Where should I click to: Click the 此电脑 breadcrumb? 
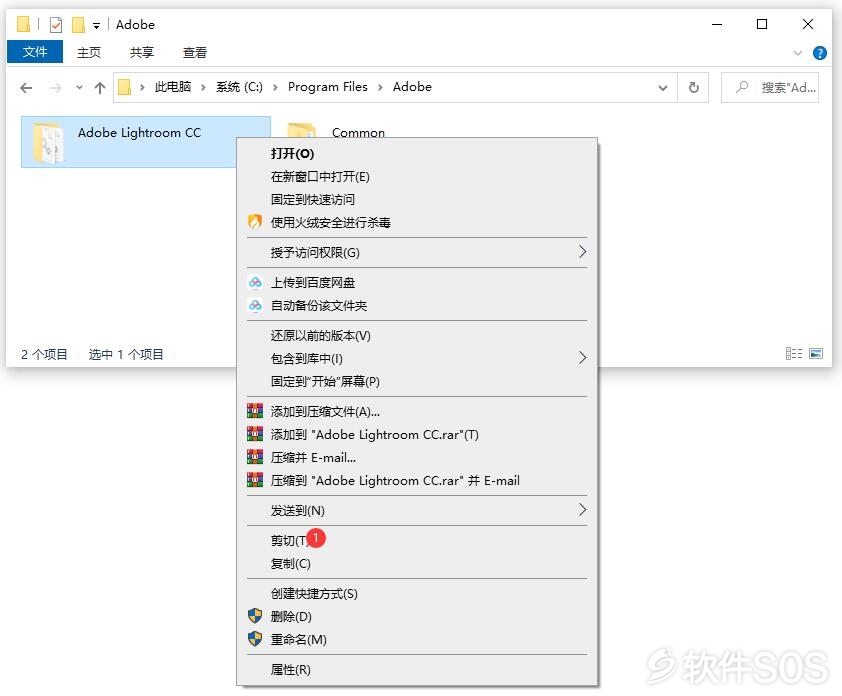[173, 87]
